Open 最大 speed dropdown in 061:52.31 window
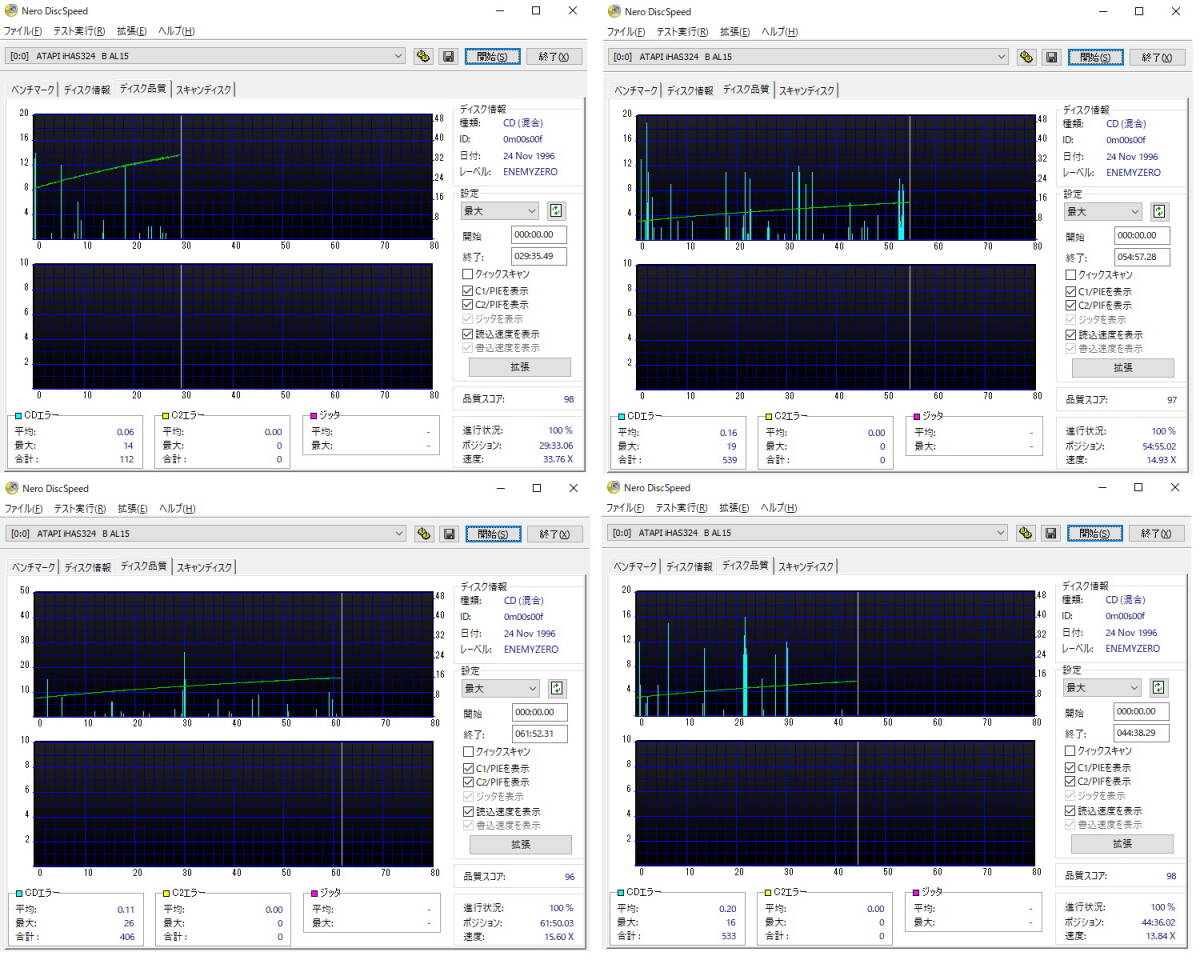Image resolution: width=1200 pixels, height=960 pixels. coord(499,688)
